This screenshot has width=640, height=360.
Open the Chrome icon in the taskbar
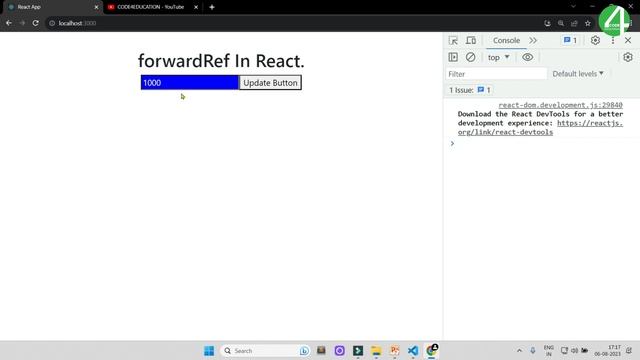(431, 351)
